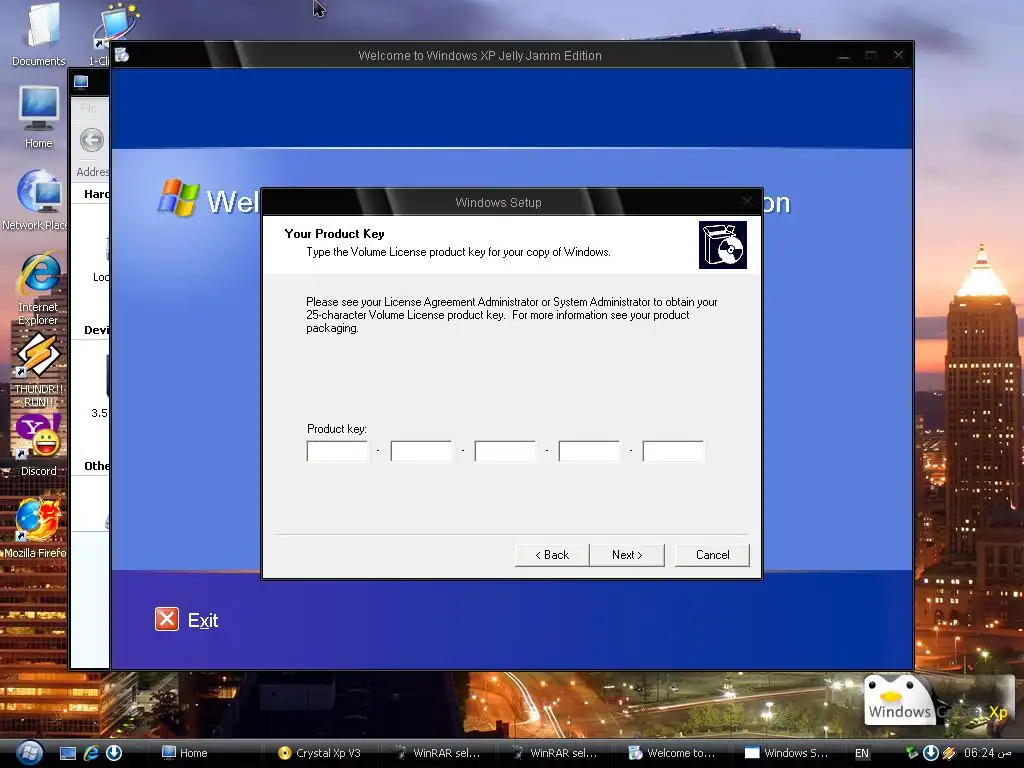Viewport: 1024px width, 768px height.
Task: Click Show Desktop quick launch icon
Action: tap(68, 753)
